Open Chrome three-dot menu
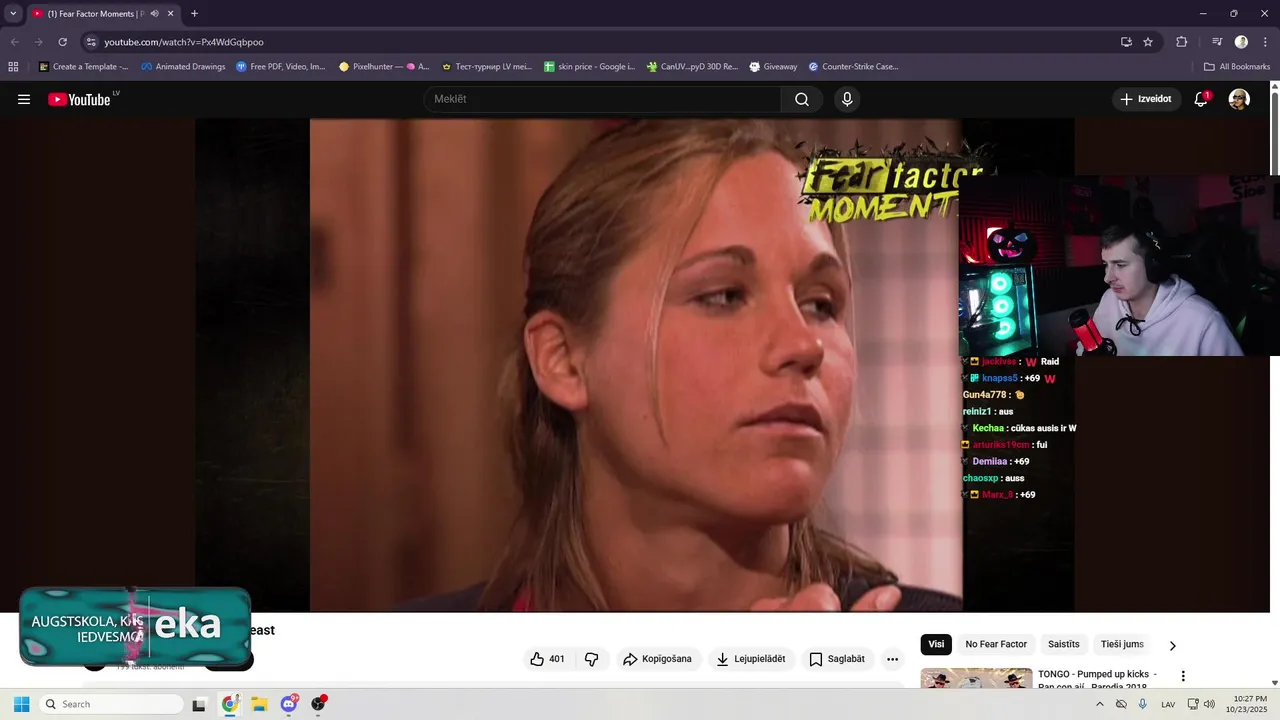 coord(1266,42)
